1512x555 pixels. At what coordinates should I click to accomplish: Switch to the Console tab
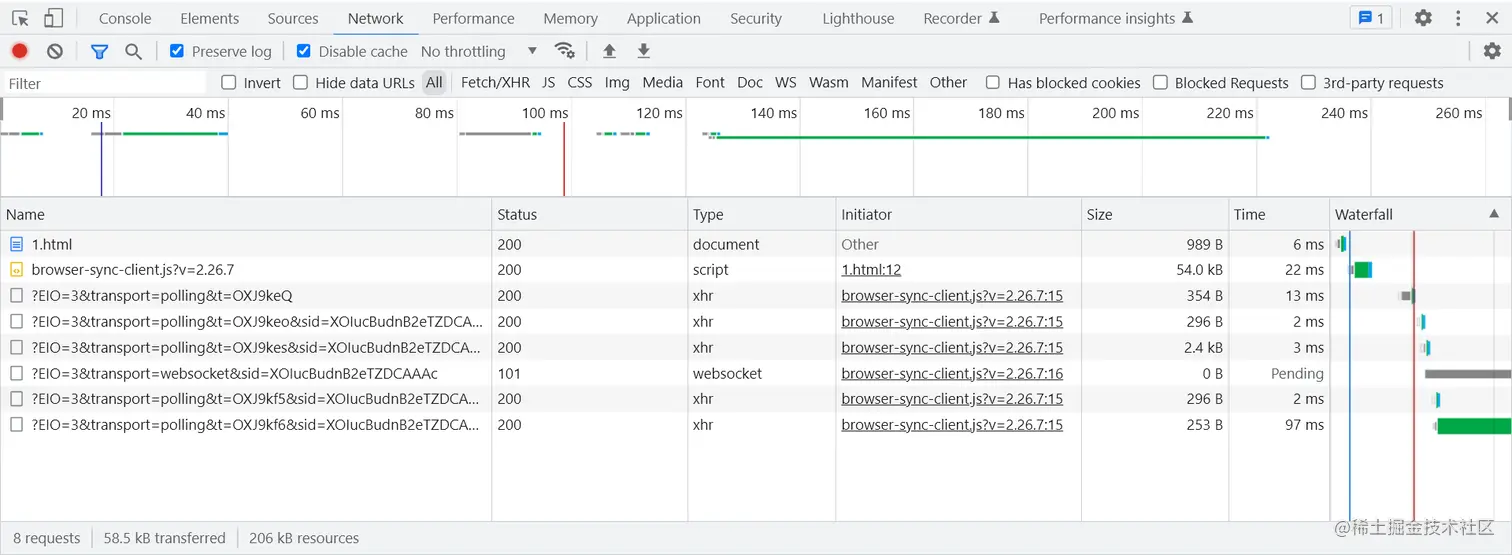pyautogui.click(x=125, y=18)
